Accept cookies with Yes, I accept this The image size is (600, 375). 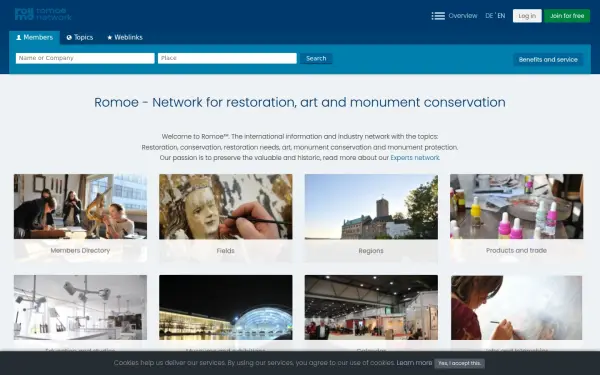click(459, 363)
